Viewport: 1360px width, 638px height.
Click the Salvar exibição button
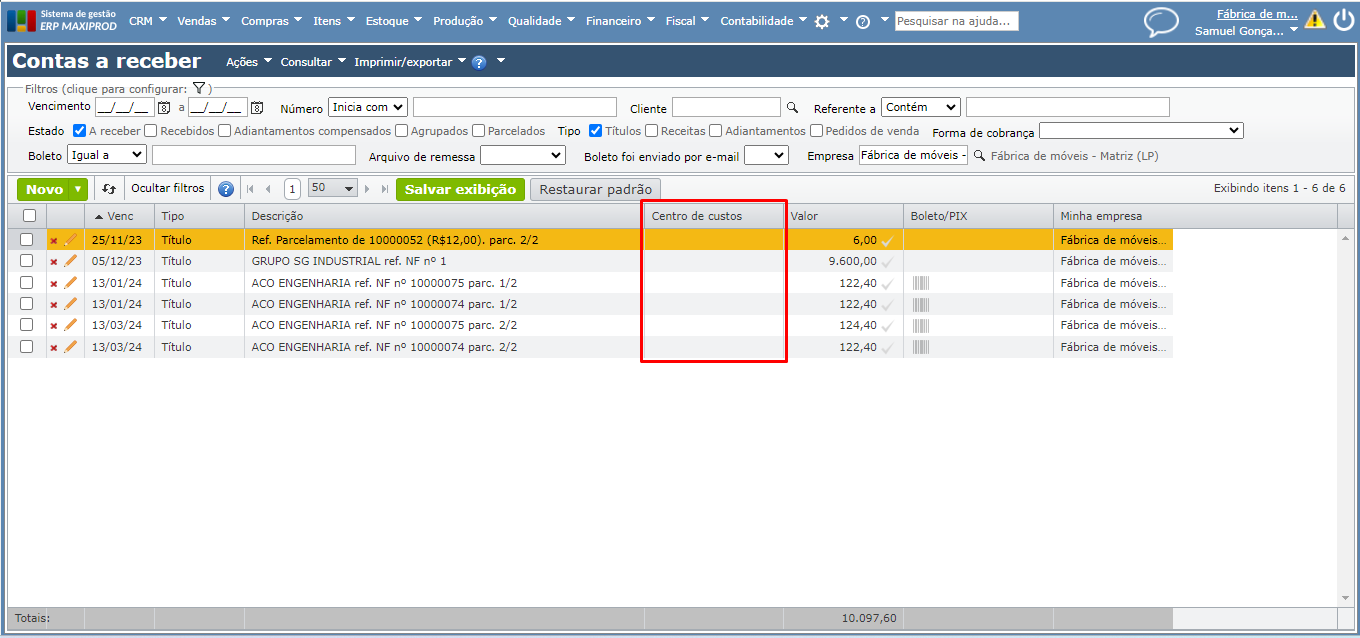point(460,189)
